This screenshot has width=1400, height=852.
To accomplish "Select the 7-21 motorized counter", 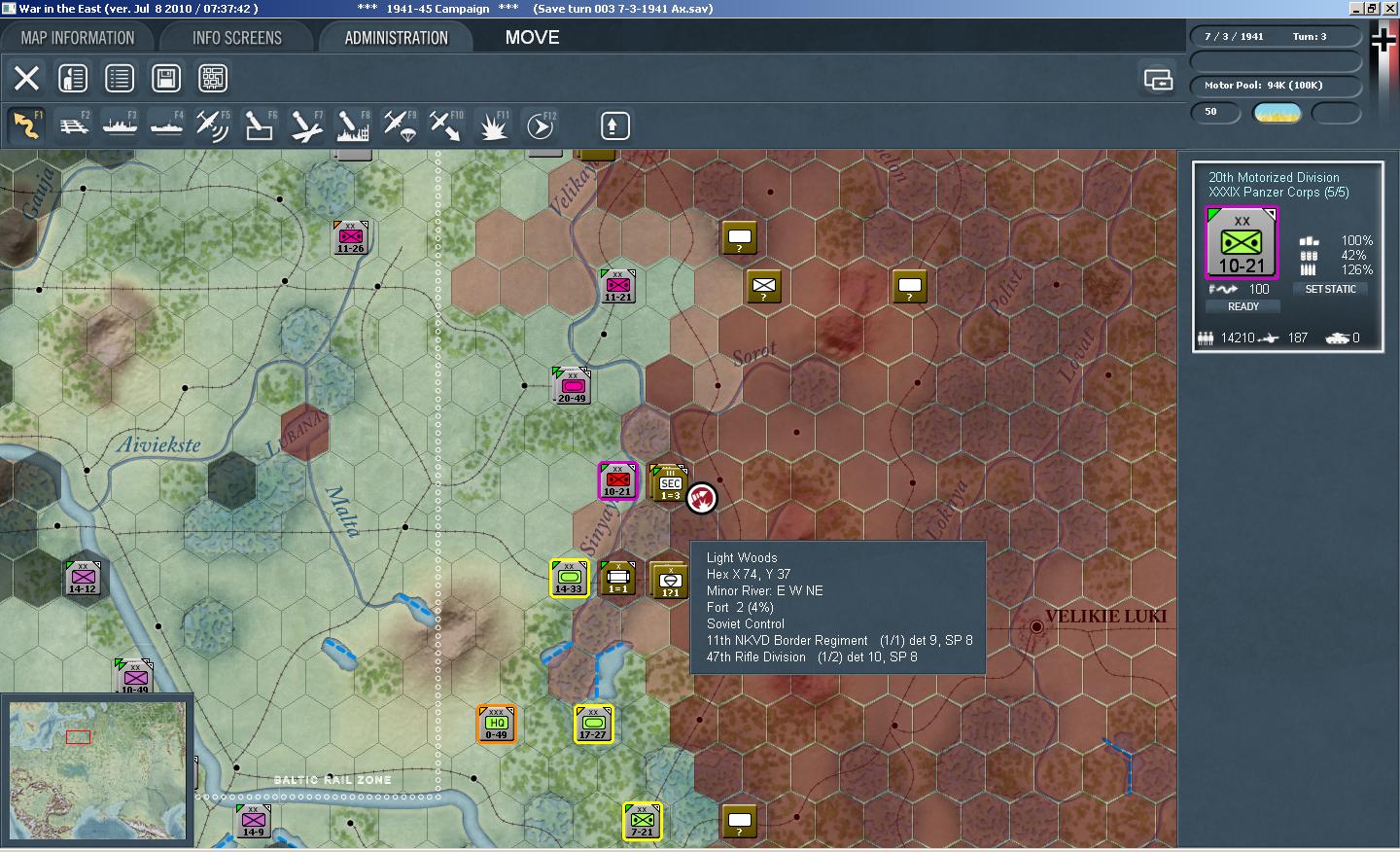I will point(642,821).
